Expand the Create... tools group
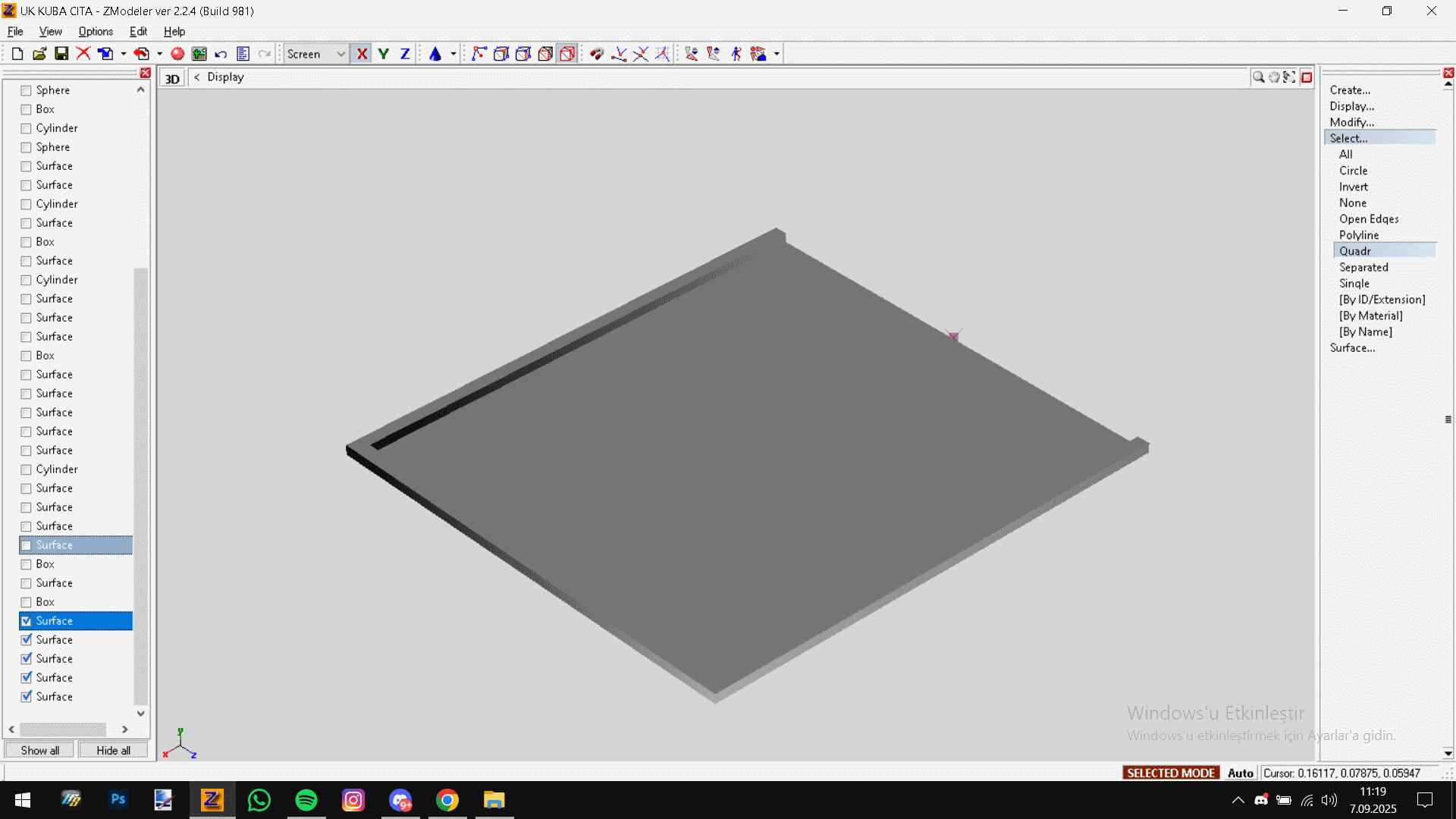This screenshot has width=1456, height=819. coord(1350,90)
